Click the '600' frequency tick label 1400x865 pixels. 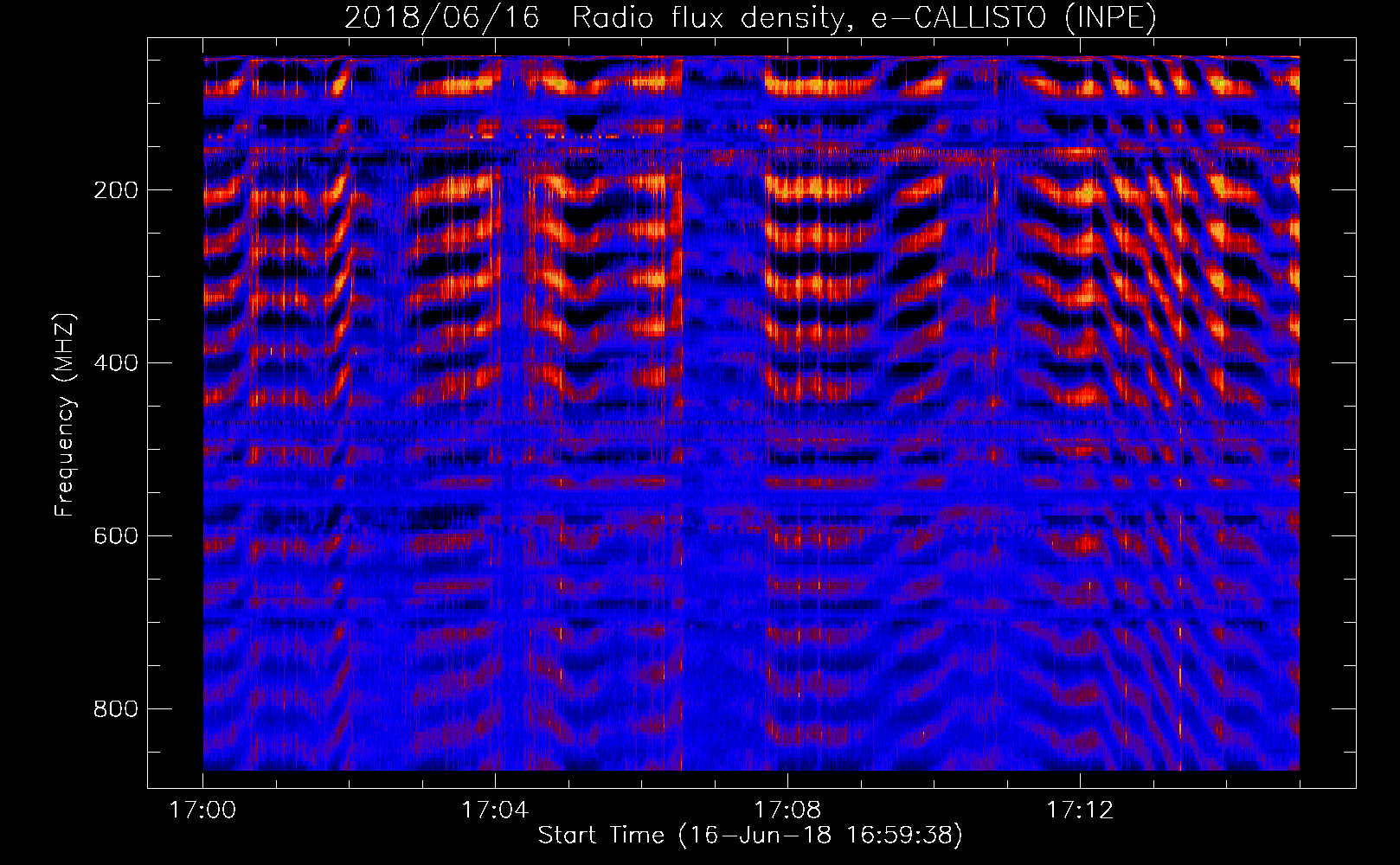pos(116,536)
